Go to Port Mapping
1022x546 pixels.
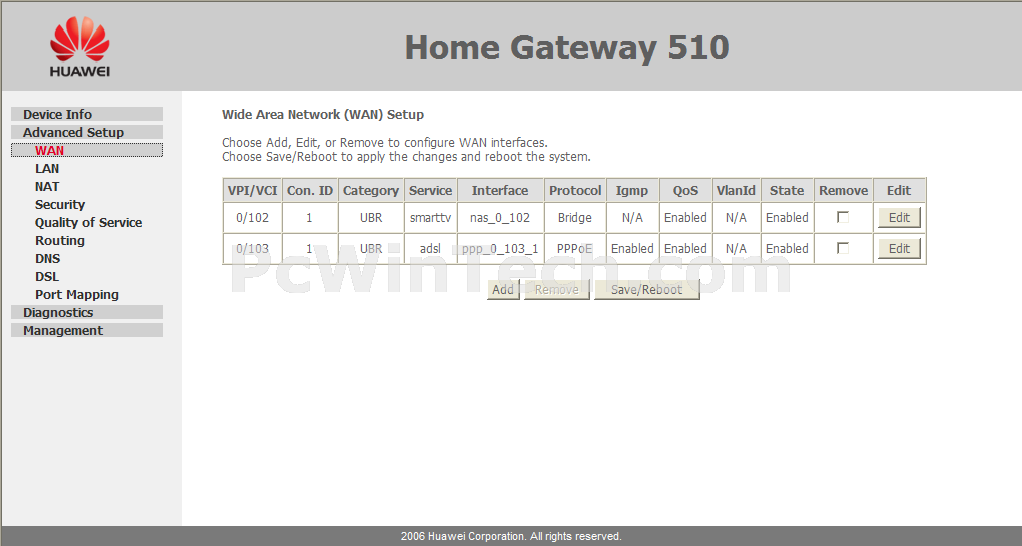click(77, 295)
